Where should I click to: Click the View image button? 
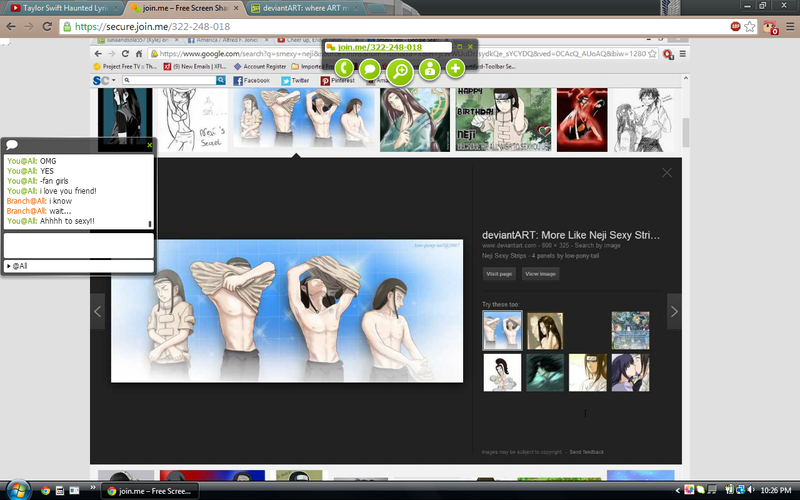[540, 274]
